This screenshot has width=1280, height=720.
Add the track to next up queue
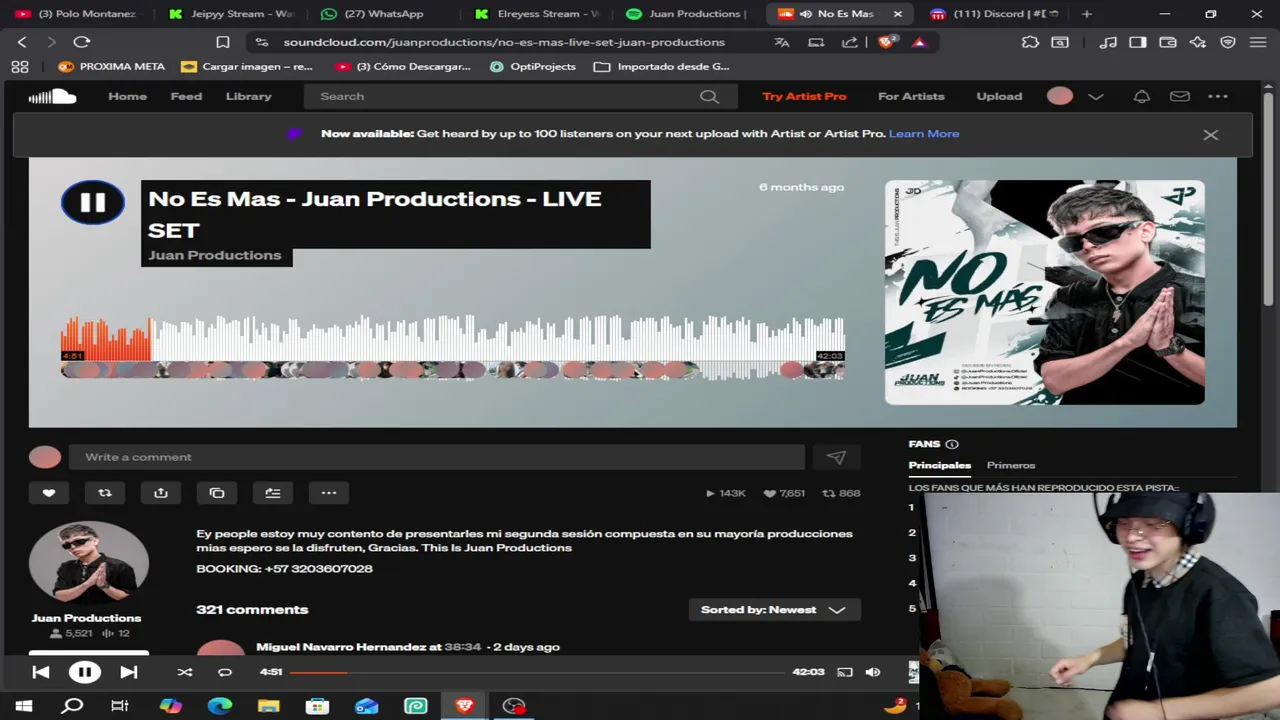(x=272, y=493)
